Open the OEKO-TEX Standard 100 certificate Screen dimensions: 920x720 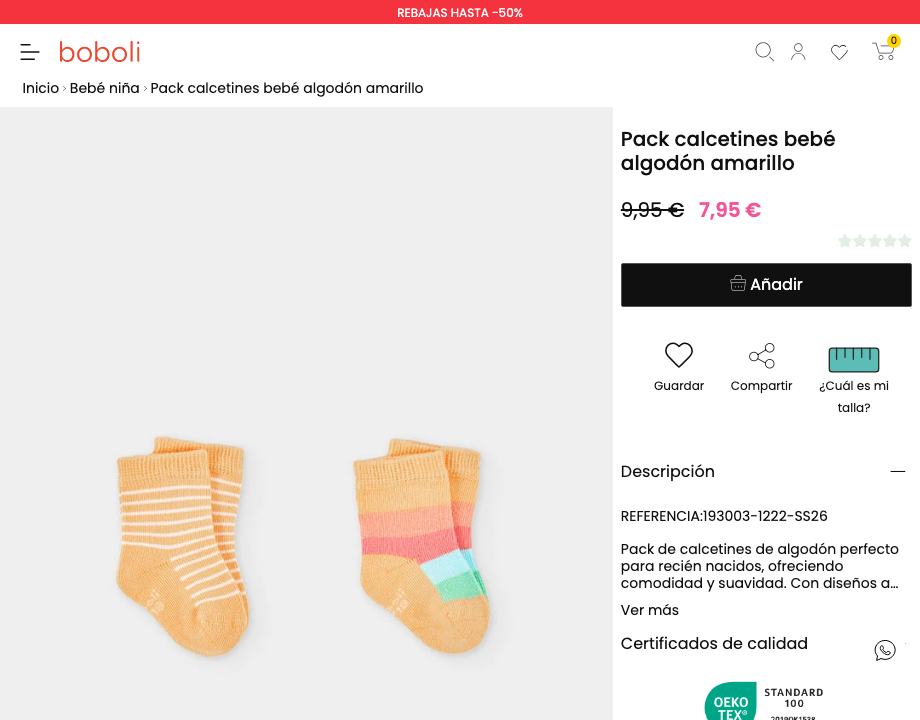click(x=765, y=701)
